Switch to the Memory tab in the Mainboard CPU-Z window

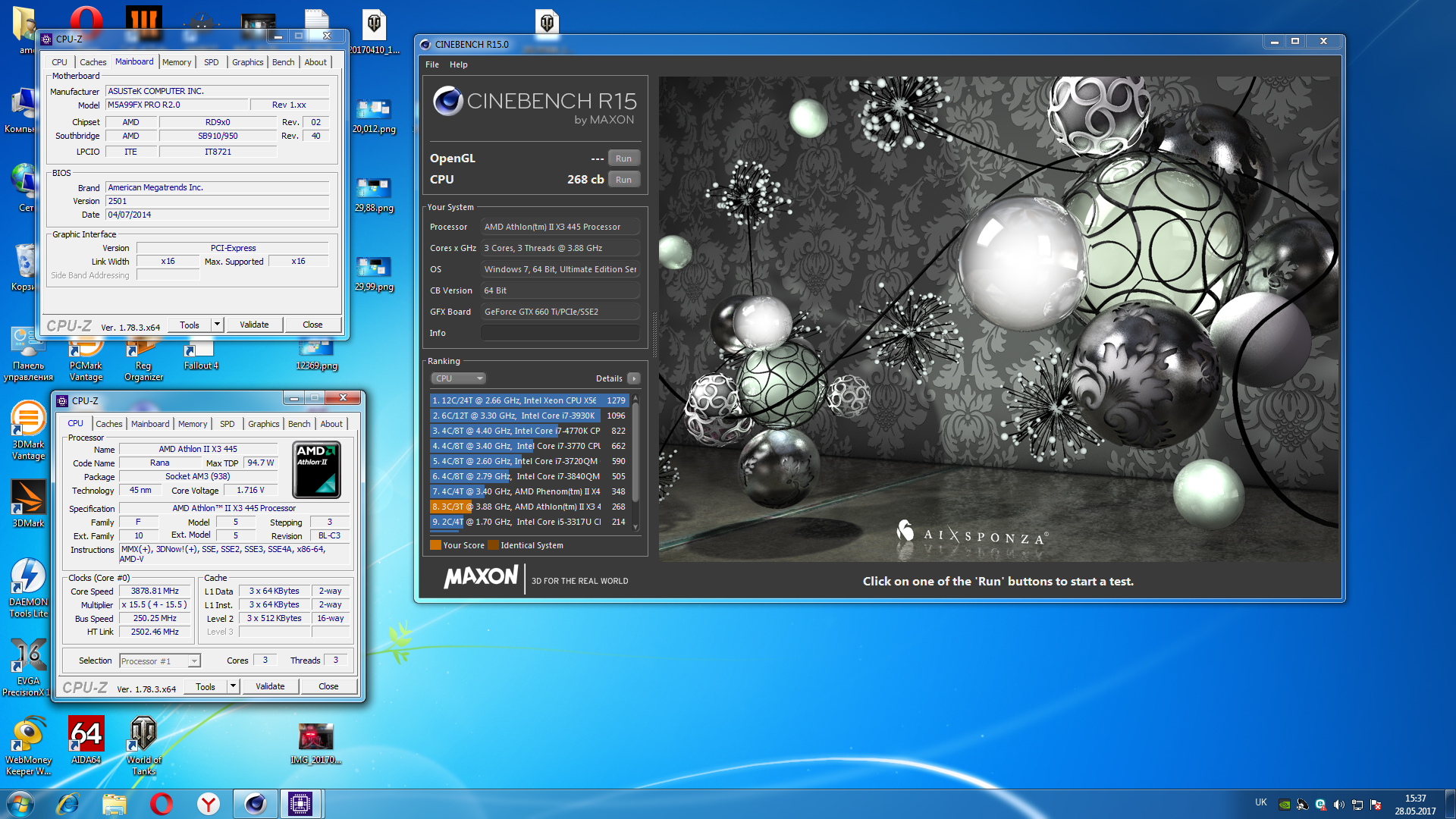click(x=177, y=62)
